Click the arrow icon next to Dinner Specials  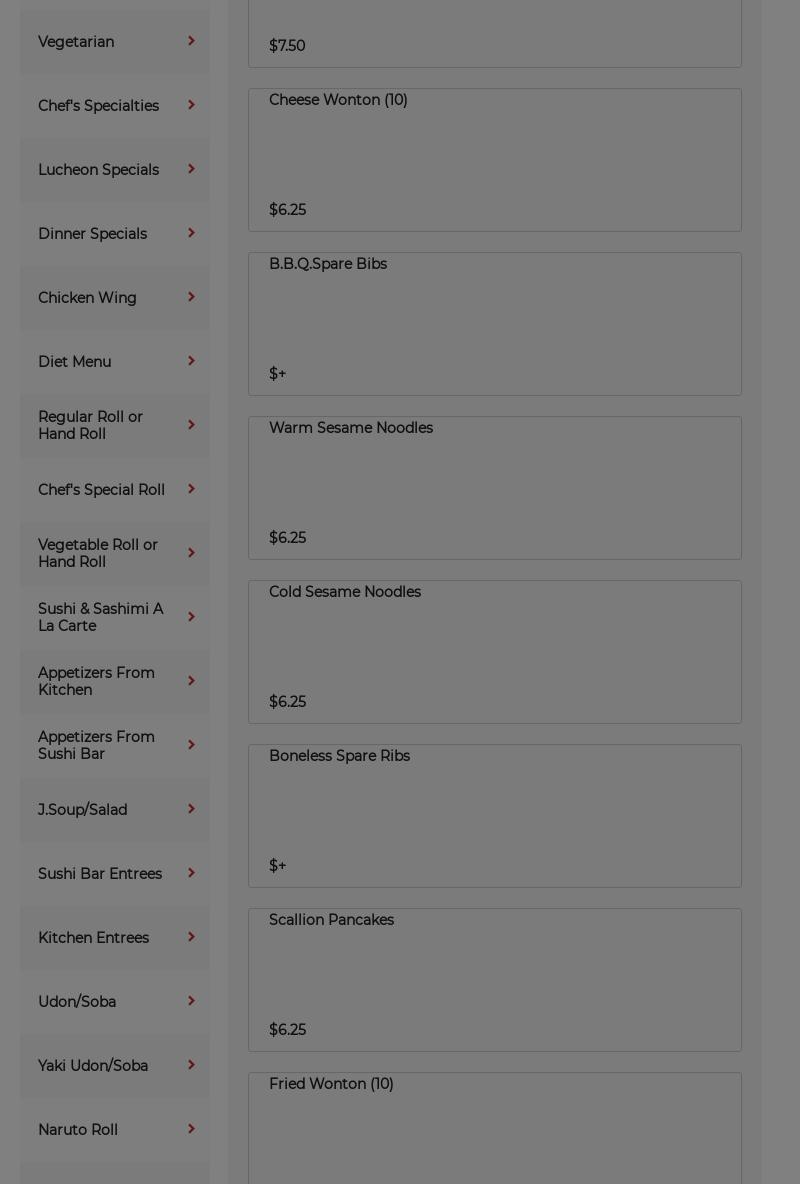coord(191,233)
